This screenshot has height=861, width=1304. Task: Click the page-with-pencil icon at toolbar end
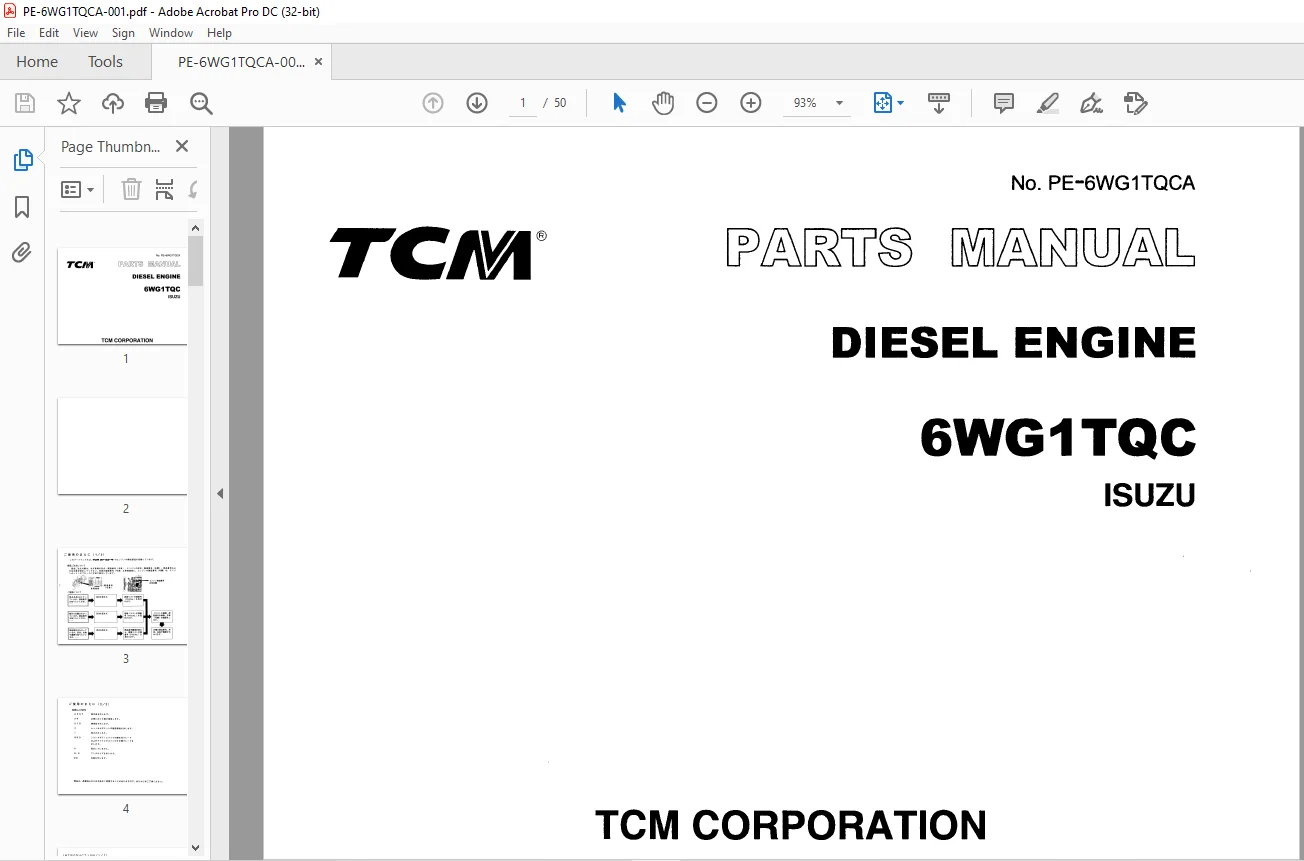click(x=1135, y=103)
